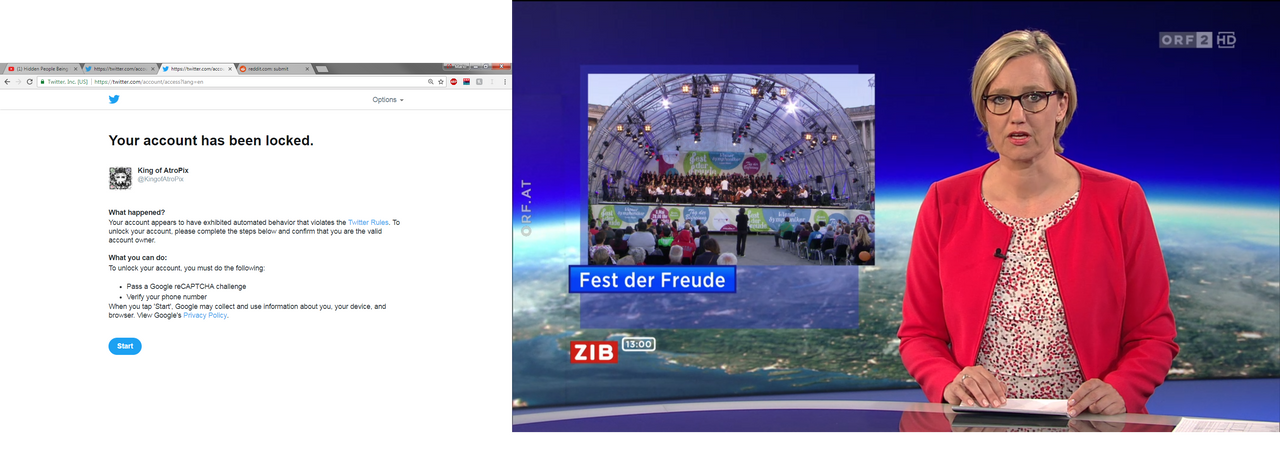Open Google's Privacy Policy link

click(205, 315)
